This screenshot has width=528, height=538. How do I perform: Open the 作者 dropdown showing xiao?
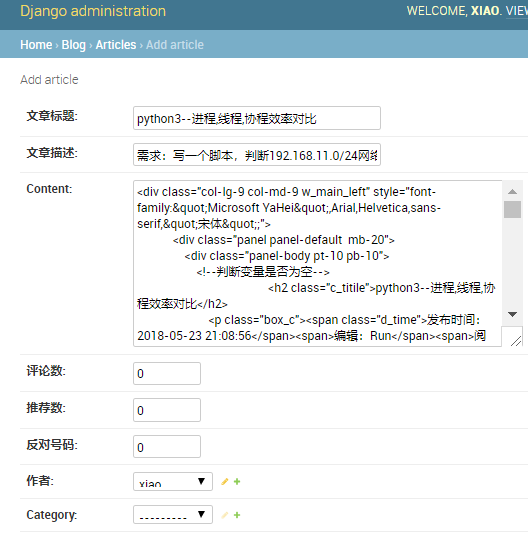pos(173,481)
